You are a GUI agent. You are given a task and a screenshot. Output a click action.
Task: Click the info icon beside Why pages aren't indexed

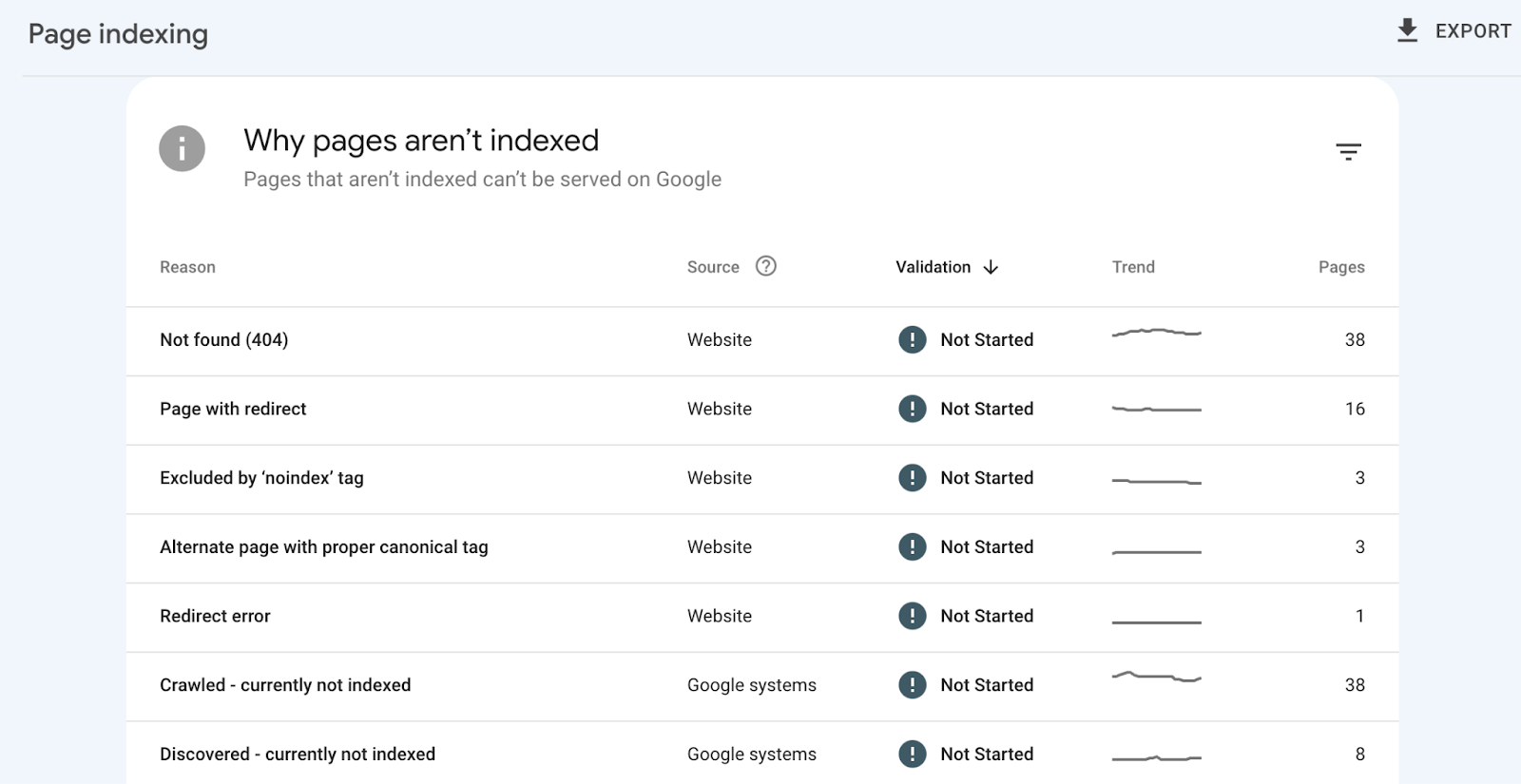(182, 148)
